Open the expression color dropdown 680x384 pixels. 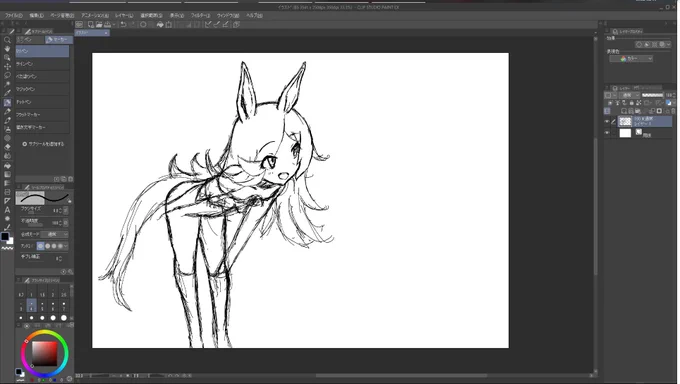(631, 59)
